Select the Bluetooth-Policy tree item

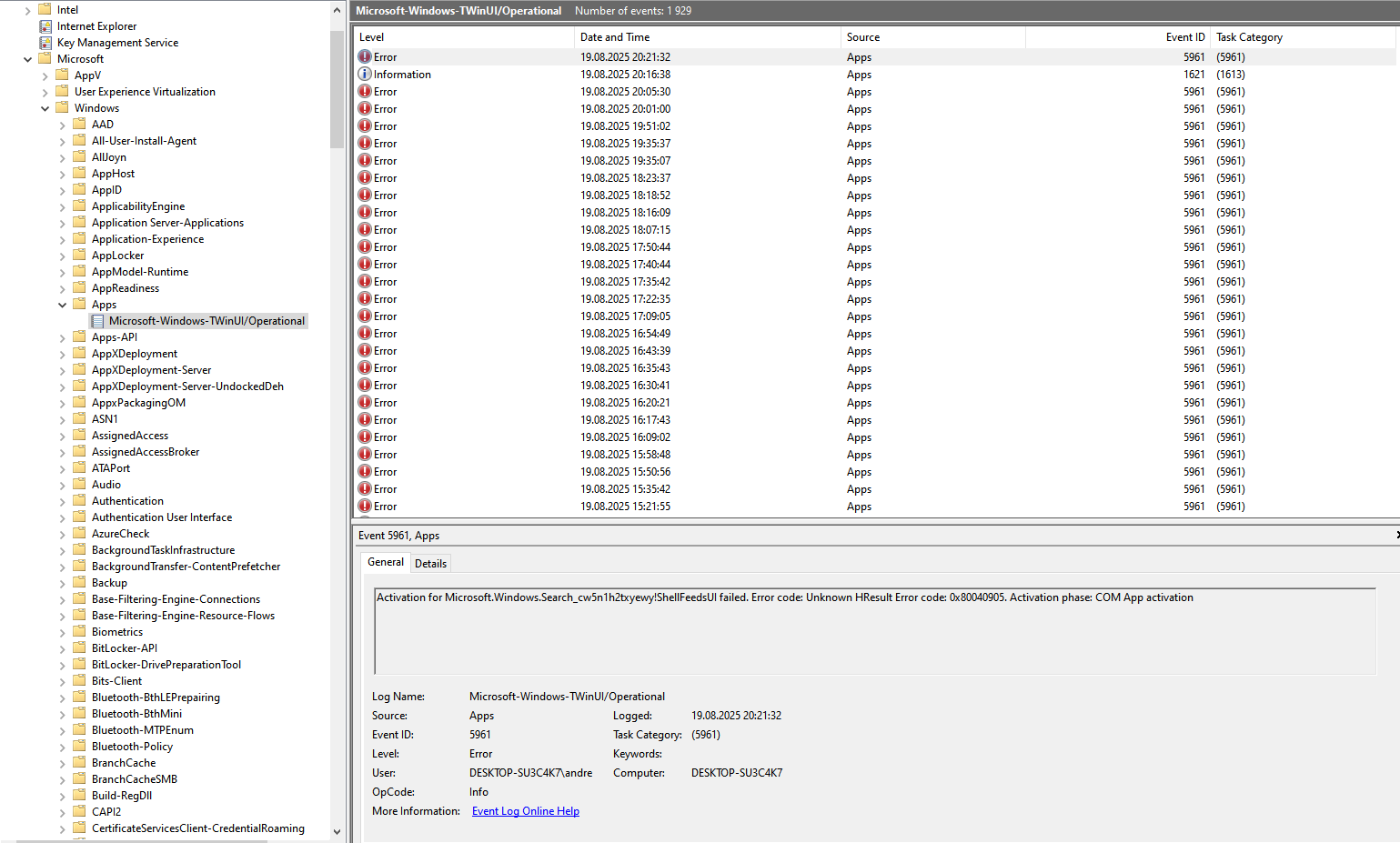point(132,747)
